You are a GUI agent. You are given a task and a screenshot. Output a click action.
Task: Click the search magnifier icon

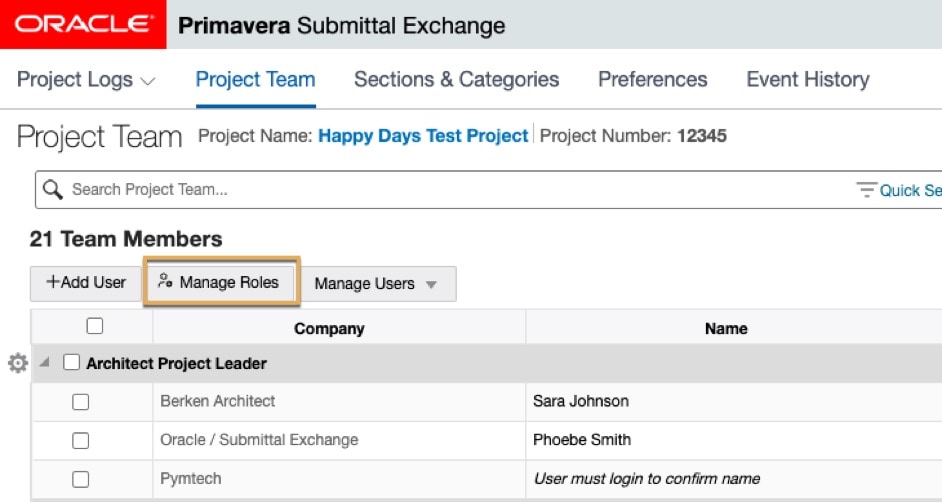(x=53, y=189)
